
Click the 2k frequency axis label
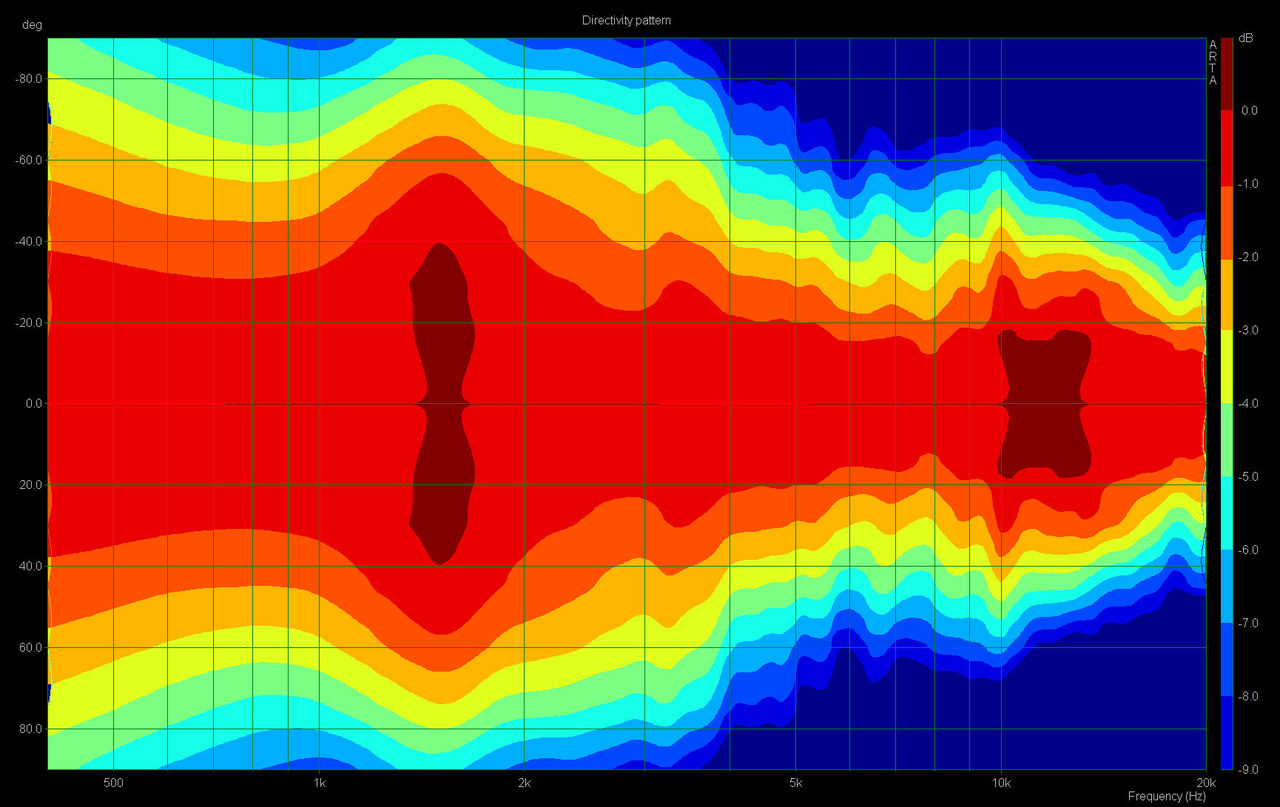click(524, 782)
